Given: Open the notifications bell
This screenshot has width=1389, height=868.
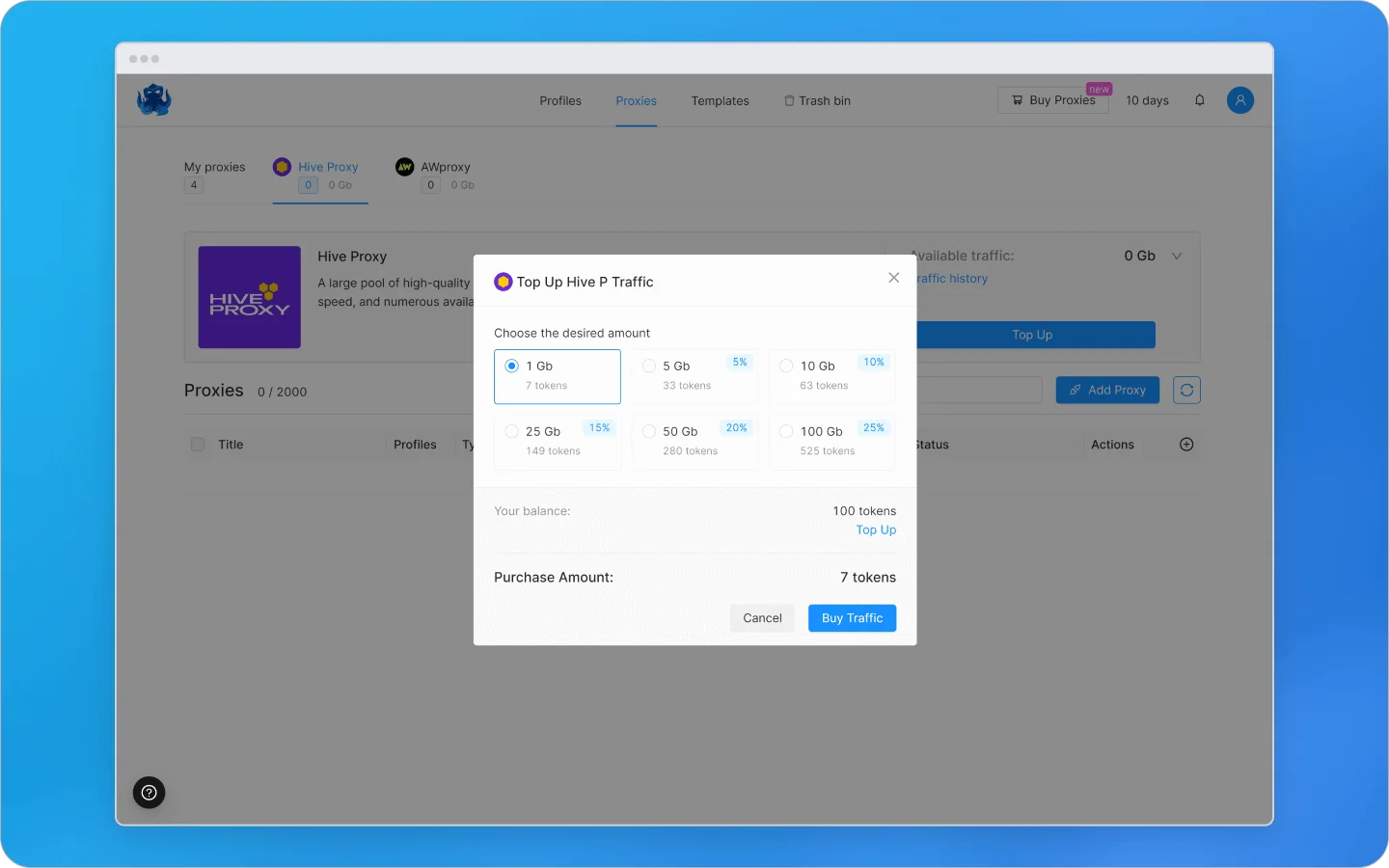Looking at the screenshot, I should (x=1199, y=100).
